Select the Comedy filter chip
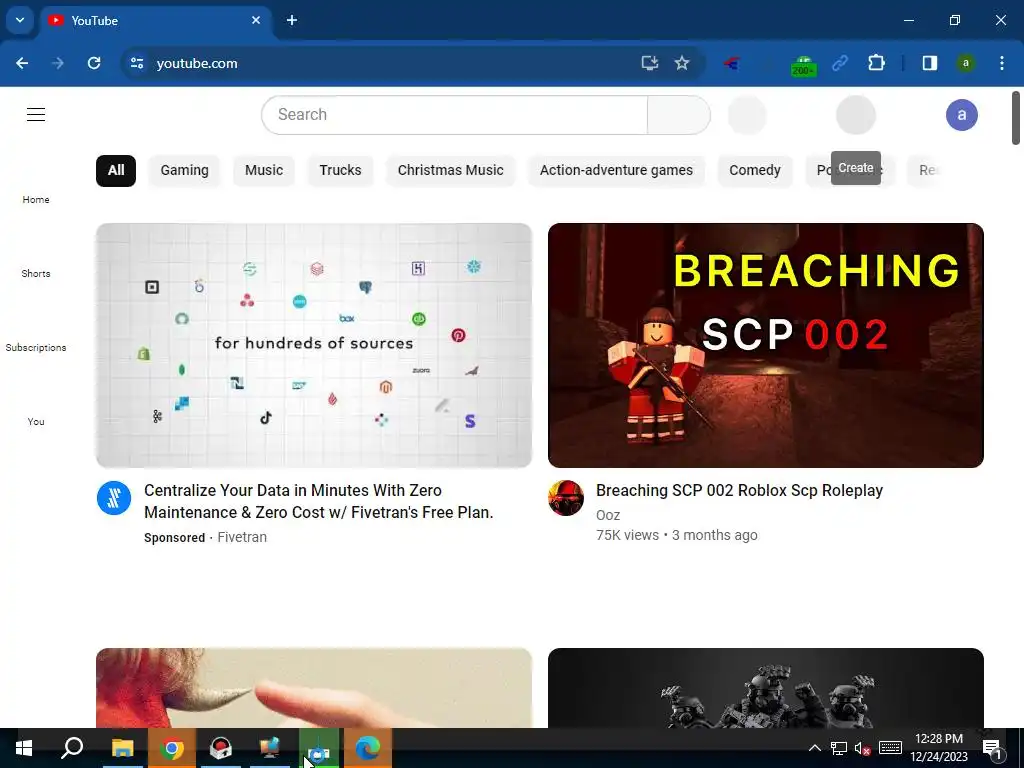Viewport: 1024px width, 768px height. (x=754, y=170)
